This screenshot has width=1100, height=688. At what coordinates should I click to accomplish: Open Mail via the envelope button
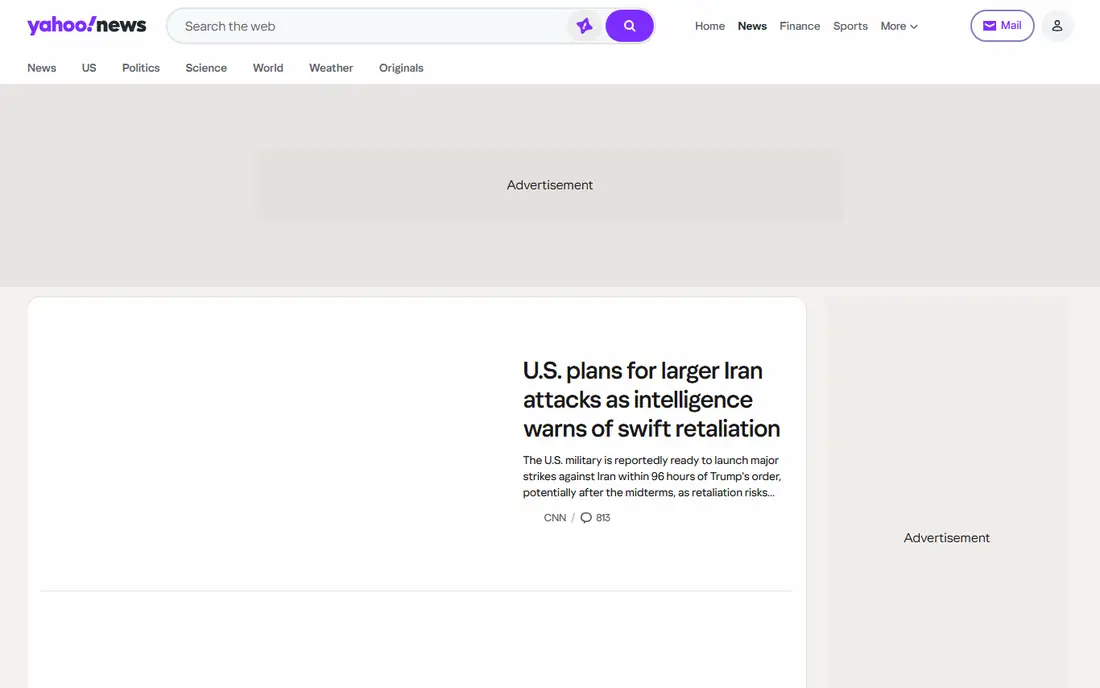coord(1002,26)
